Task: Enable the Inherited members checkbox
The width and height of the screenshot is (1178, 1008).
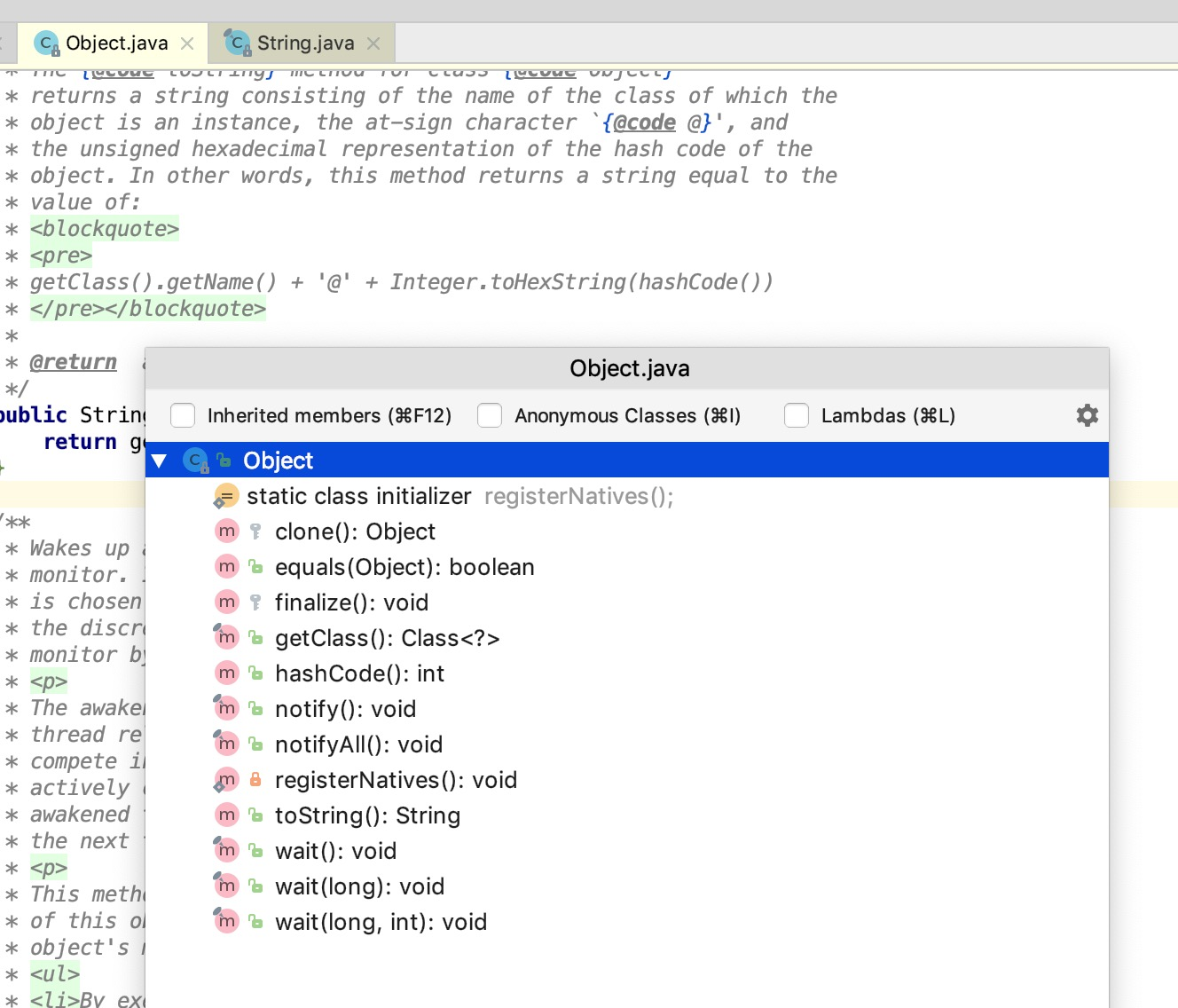Action: click(182, 414)
